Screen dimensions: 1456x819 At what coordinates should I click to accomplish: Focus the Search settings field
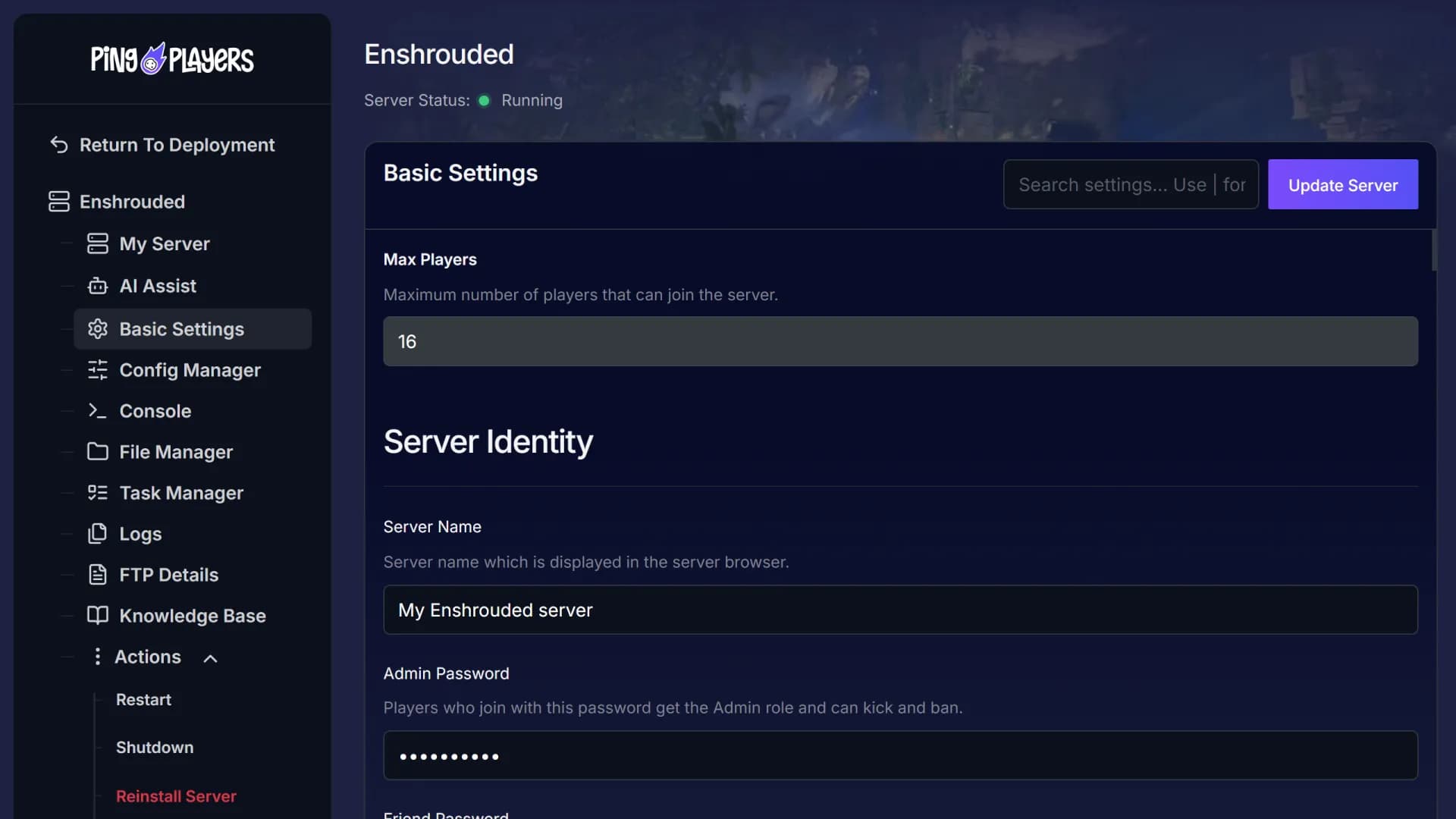pos(1131,184)
